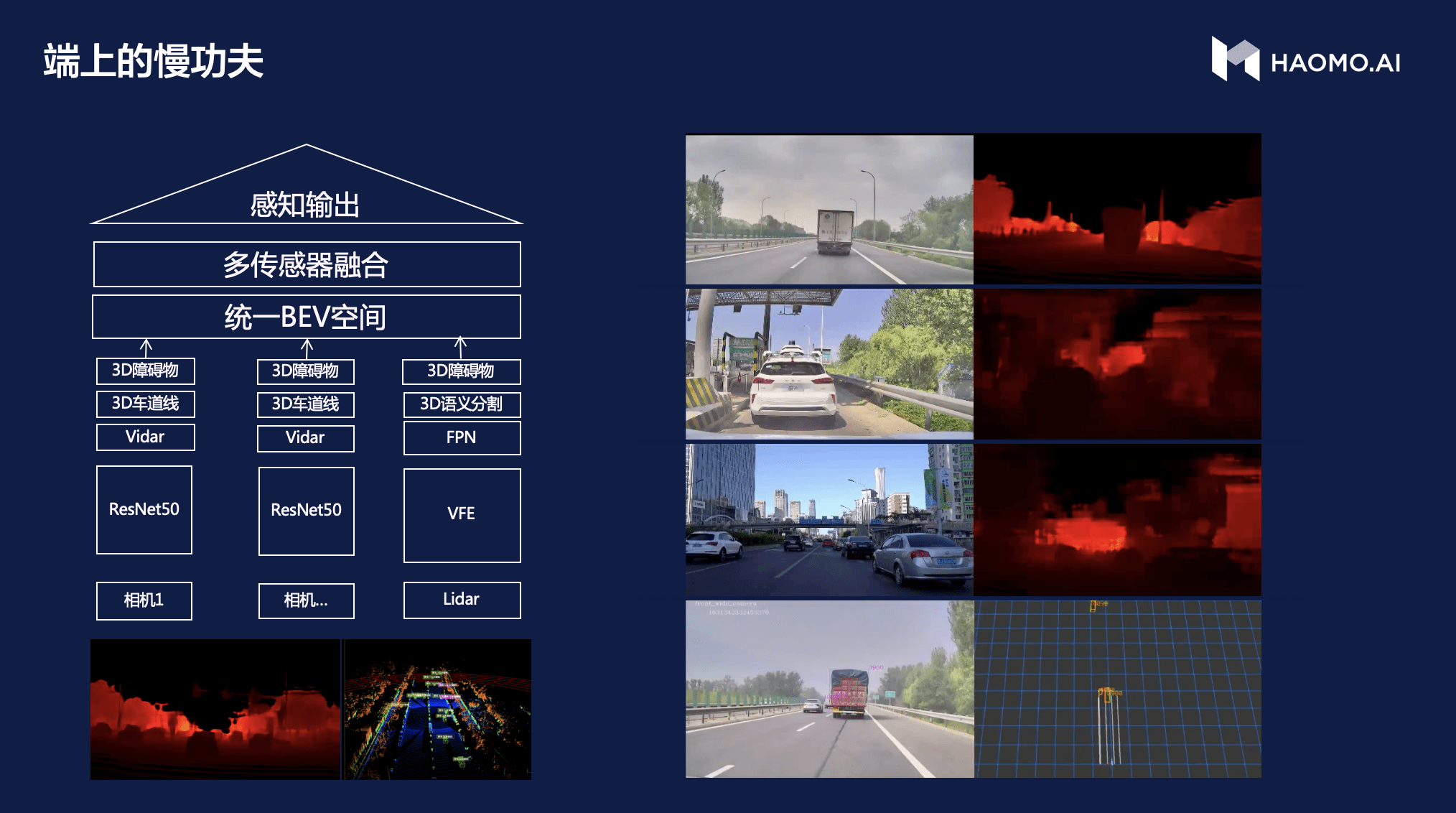Select the 多传感器融合 box

point(307,264)
